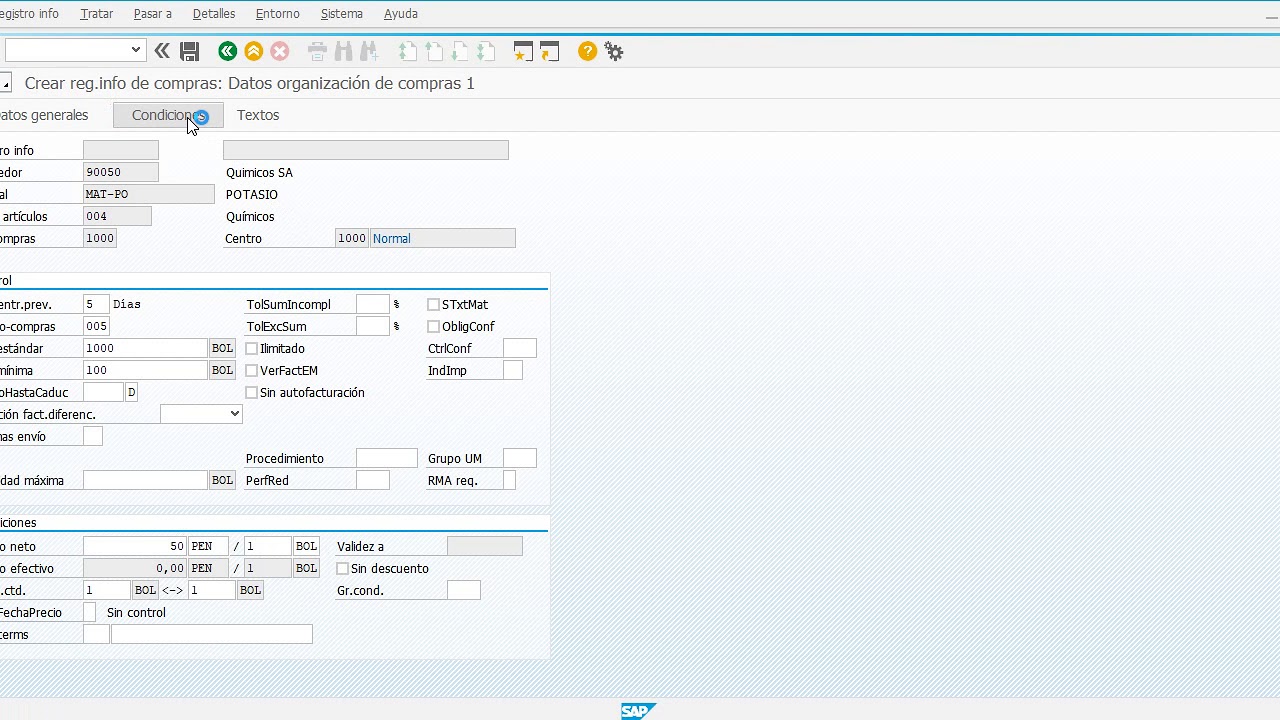Viewport: 1280px width, 720px height.
Task: Click the red Cancel icon
Action: coord(280,51)
